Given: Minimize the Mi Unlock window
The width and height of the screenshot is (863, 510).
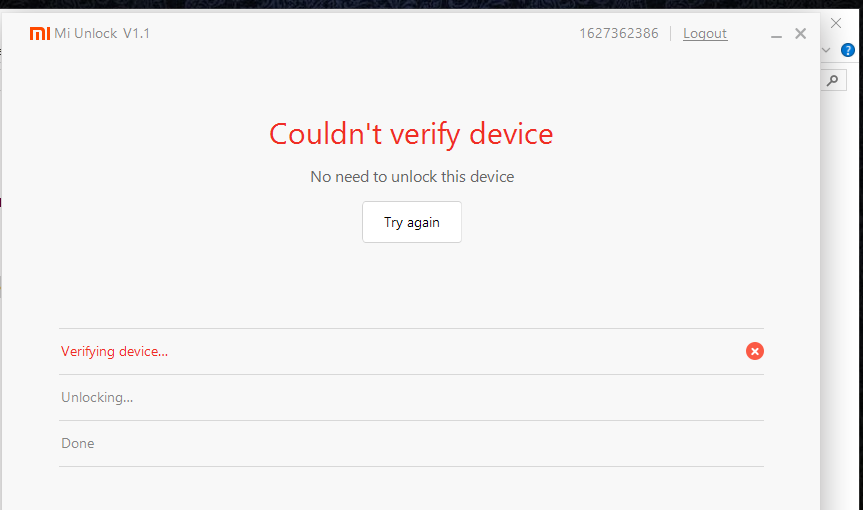Looking at the screenshot, I should coord(777,35).
